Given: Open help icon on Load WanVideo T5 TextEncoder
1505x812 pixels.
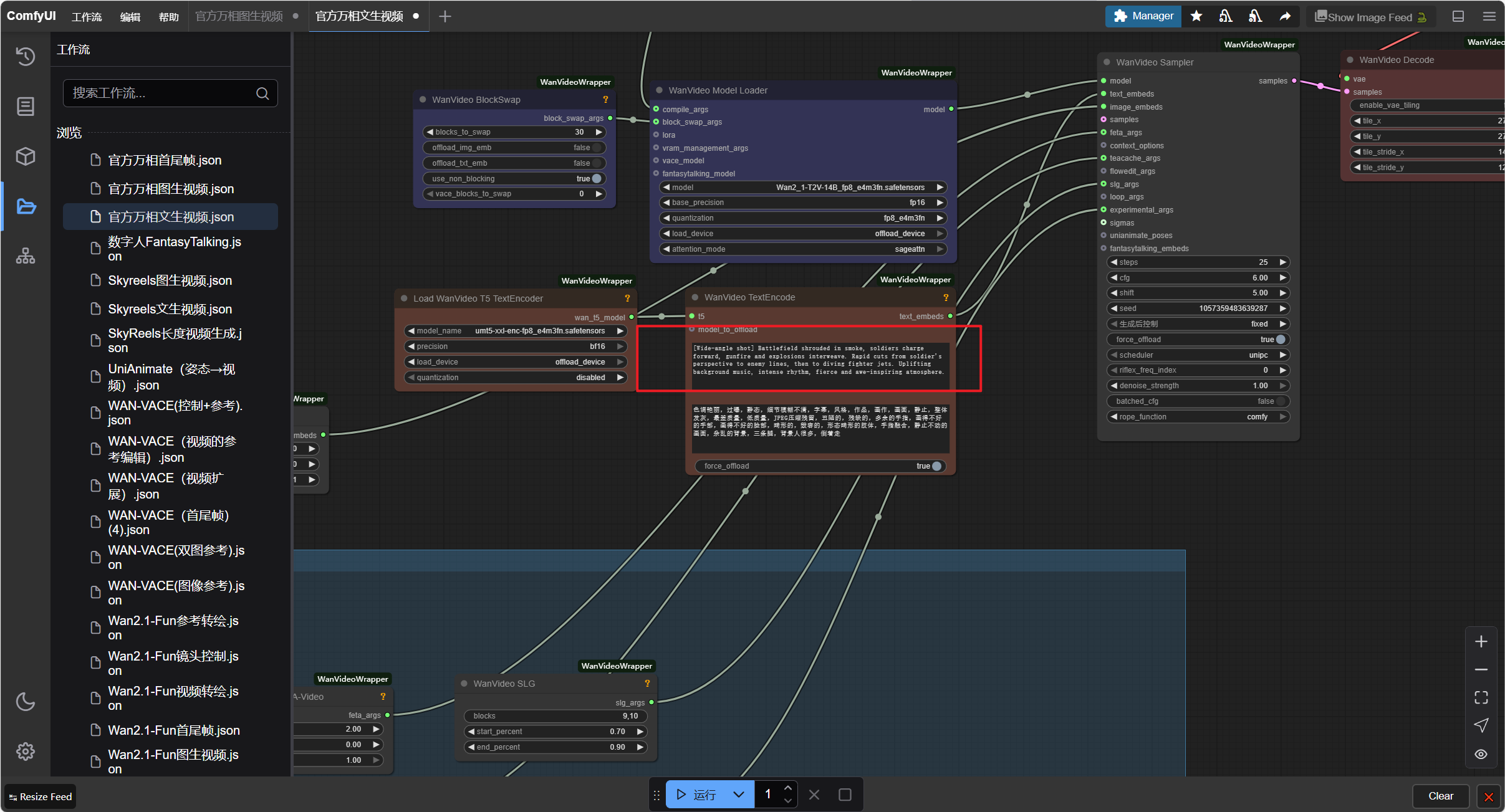Looking at the screenshot, I should tap(627, 299).
